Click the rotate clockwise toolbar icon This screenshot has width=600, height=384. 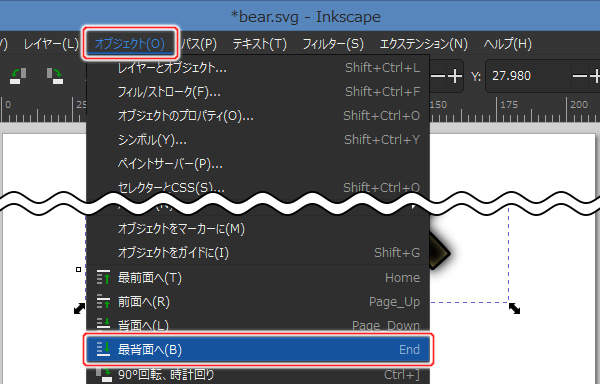(x=55, y=76)
